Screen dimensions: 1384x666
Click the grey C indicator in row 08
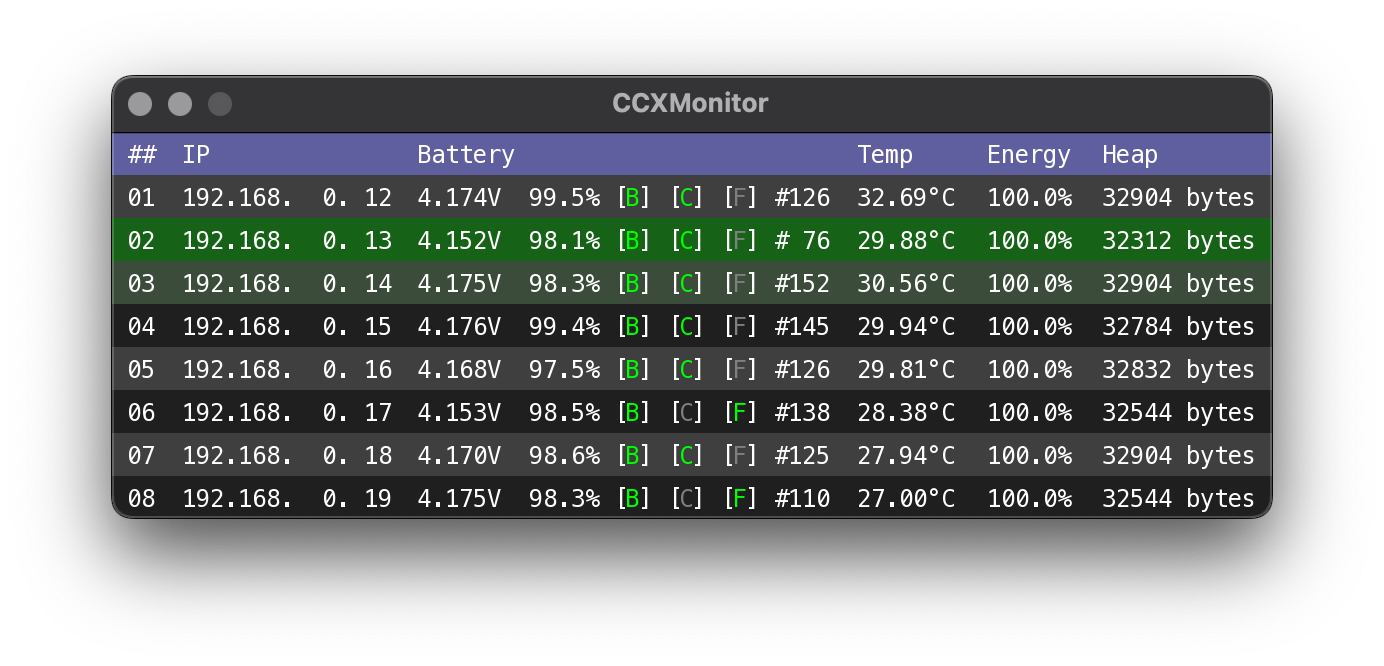(686, 499)
